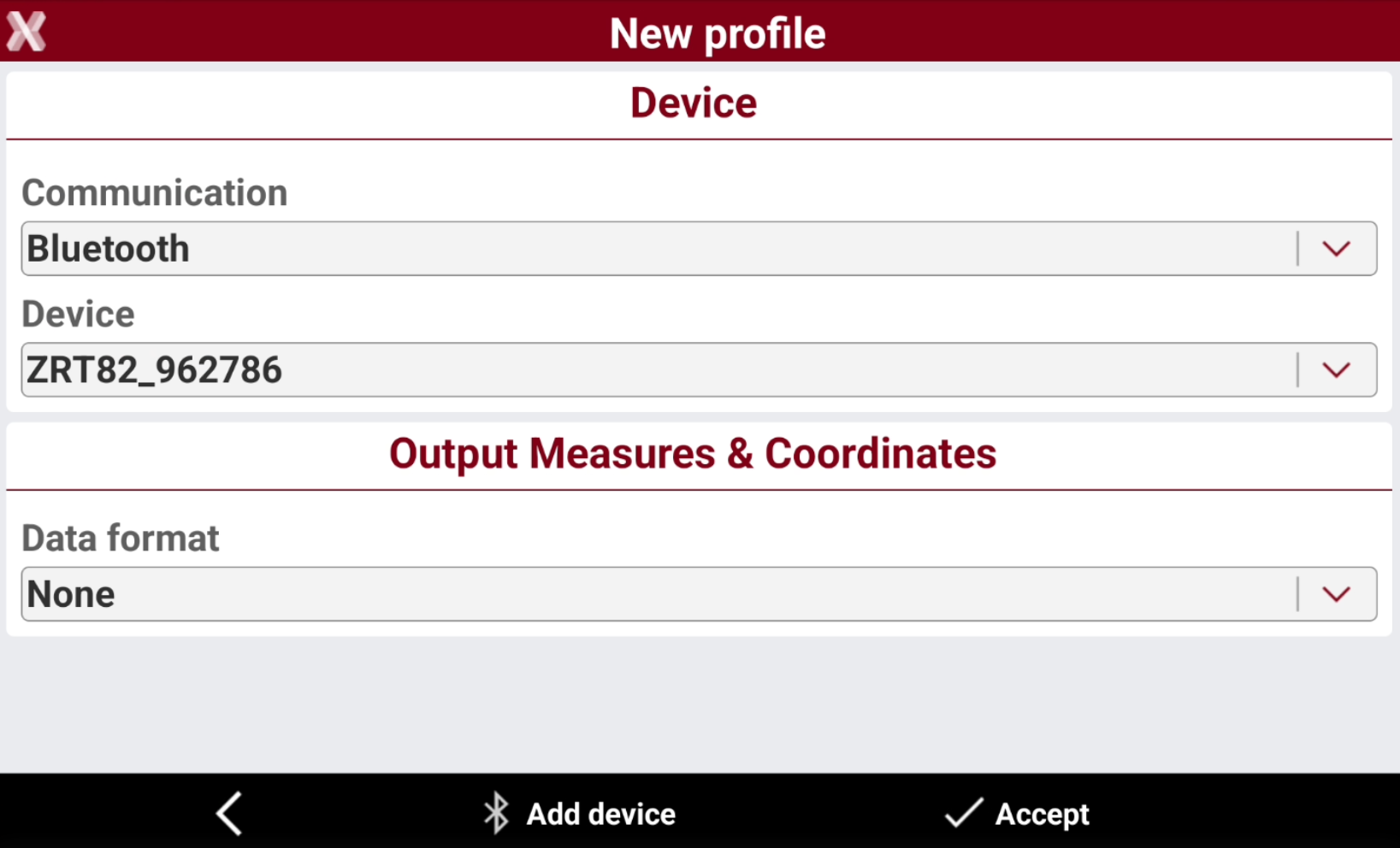Click the Communication field label
The image size is (1400, 848).
point(155,193)
